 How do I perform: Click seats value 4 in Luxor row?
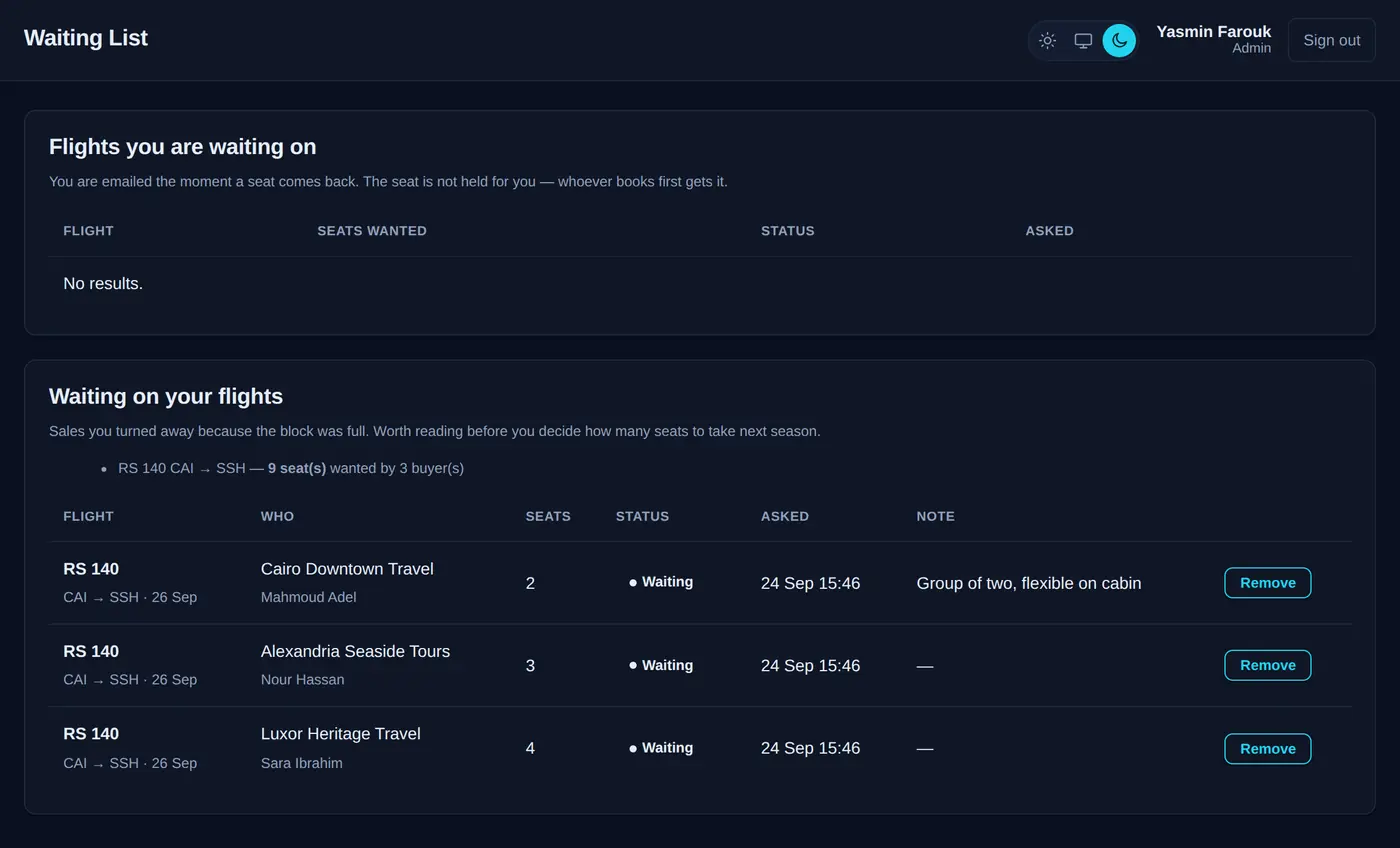click(x=530, y=748)
